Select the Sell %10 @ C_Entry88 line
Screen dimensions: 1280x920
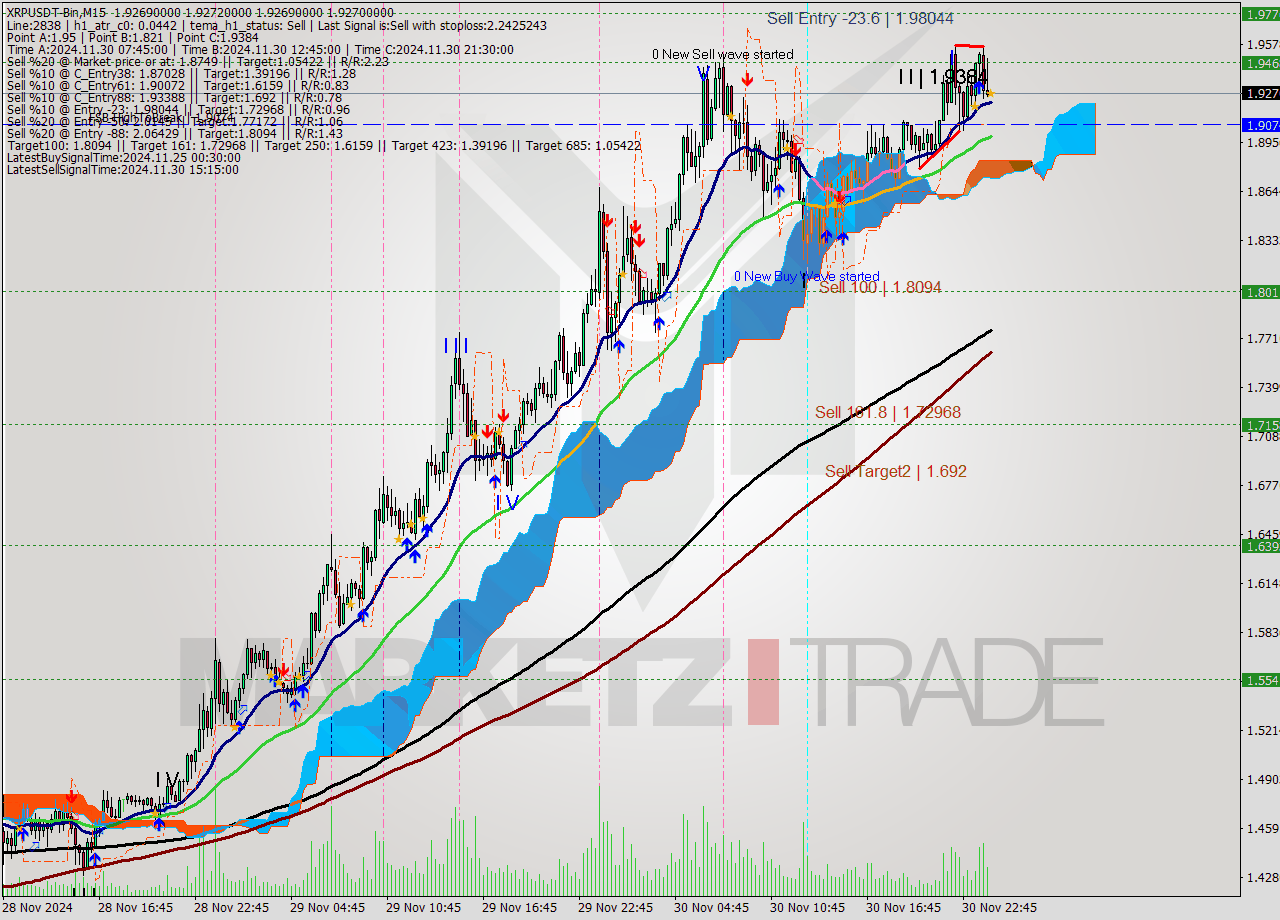pos(174,97)
